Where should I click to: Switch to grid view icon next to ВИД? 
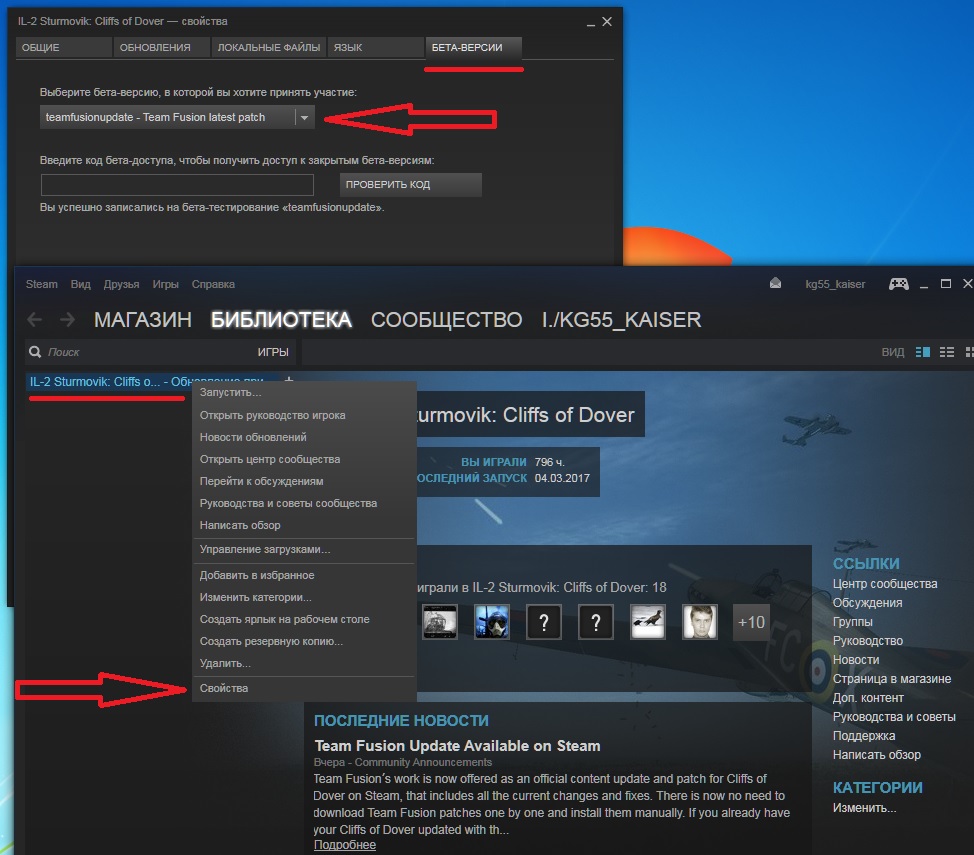pos(969,352)
